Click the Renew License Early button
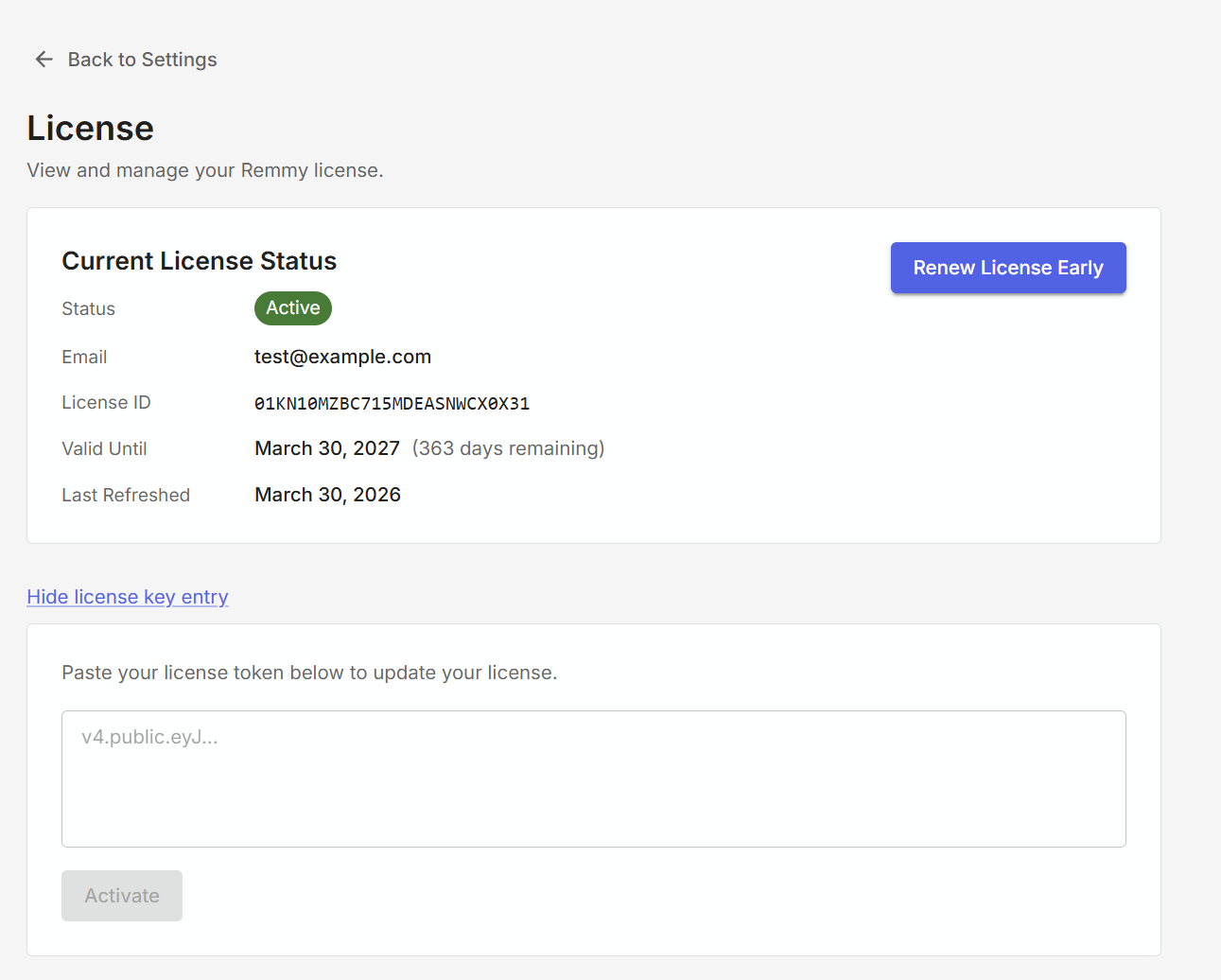Screen dimensions: 1221x980 click(x=1007, y=268)
